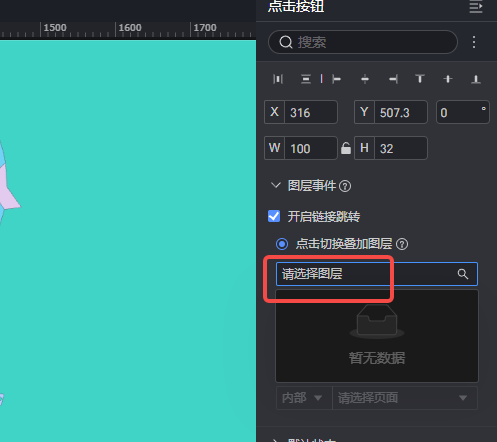Click the panel collapse icon beside 点击按钮

476,7
